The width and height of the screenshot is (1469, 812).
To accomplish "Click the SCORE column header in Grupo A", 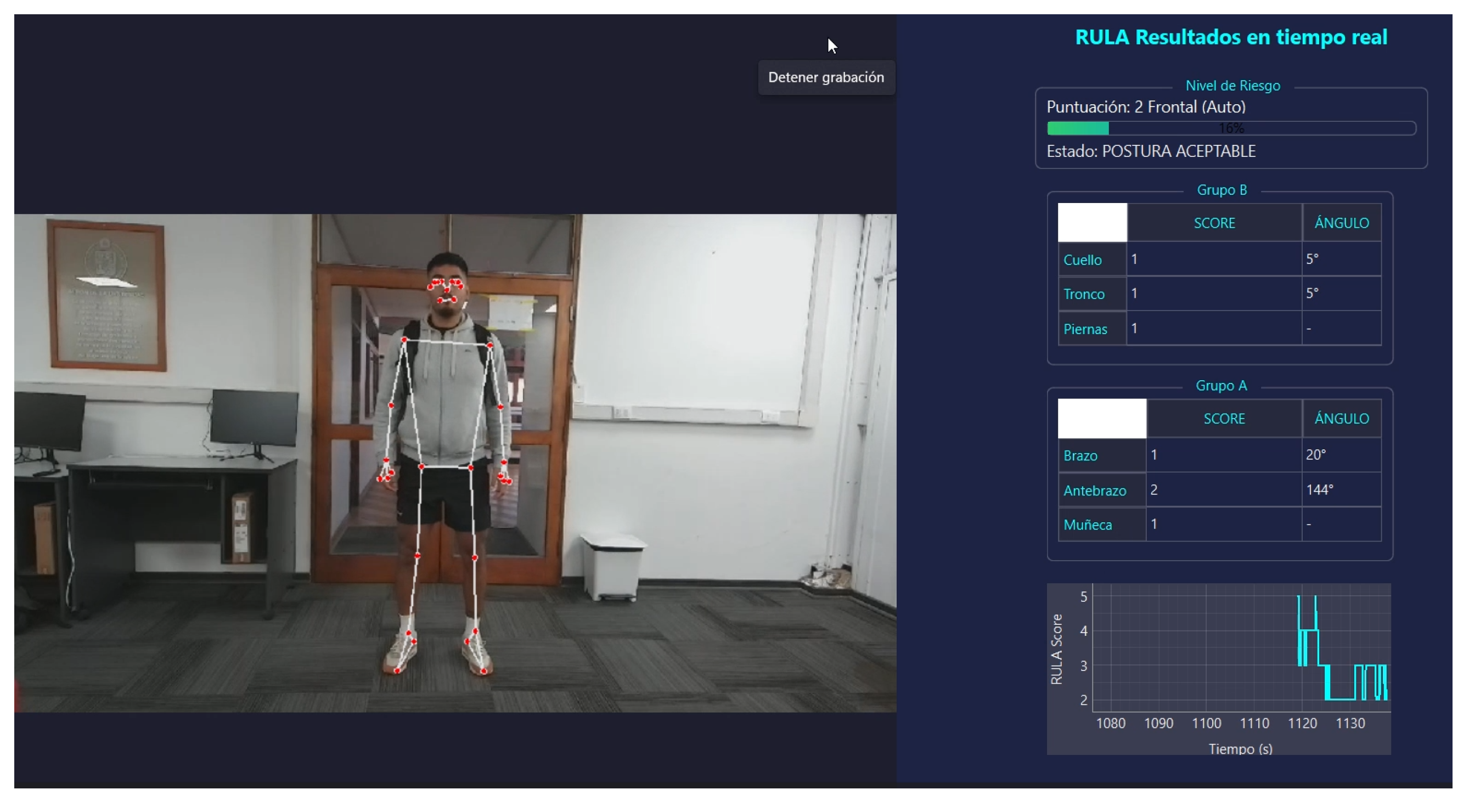I will 1224,419.
